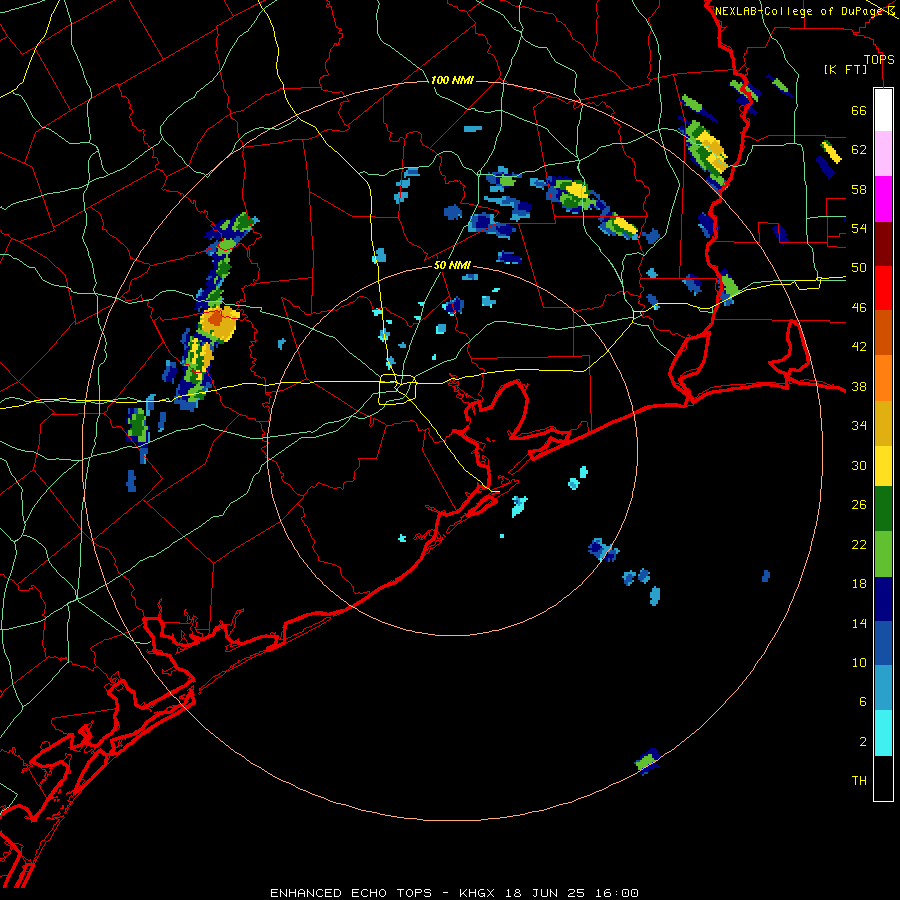Click the '50 NMI' range ring label

click(452, 265)
